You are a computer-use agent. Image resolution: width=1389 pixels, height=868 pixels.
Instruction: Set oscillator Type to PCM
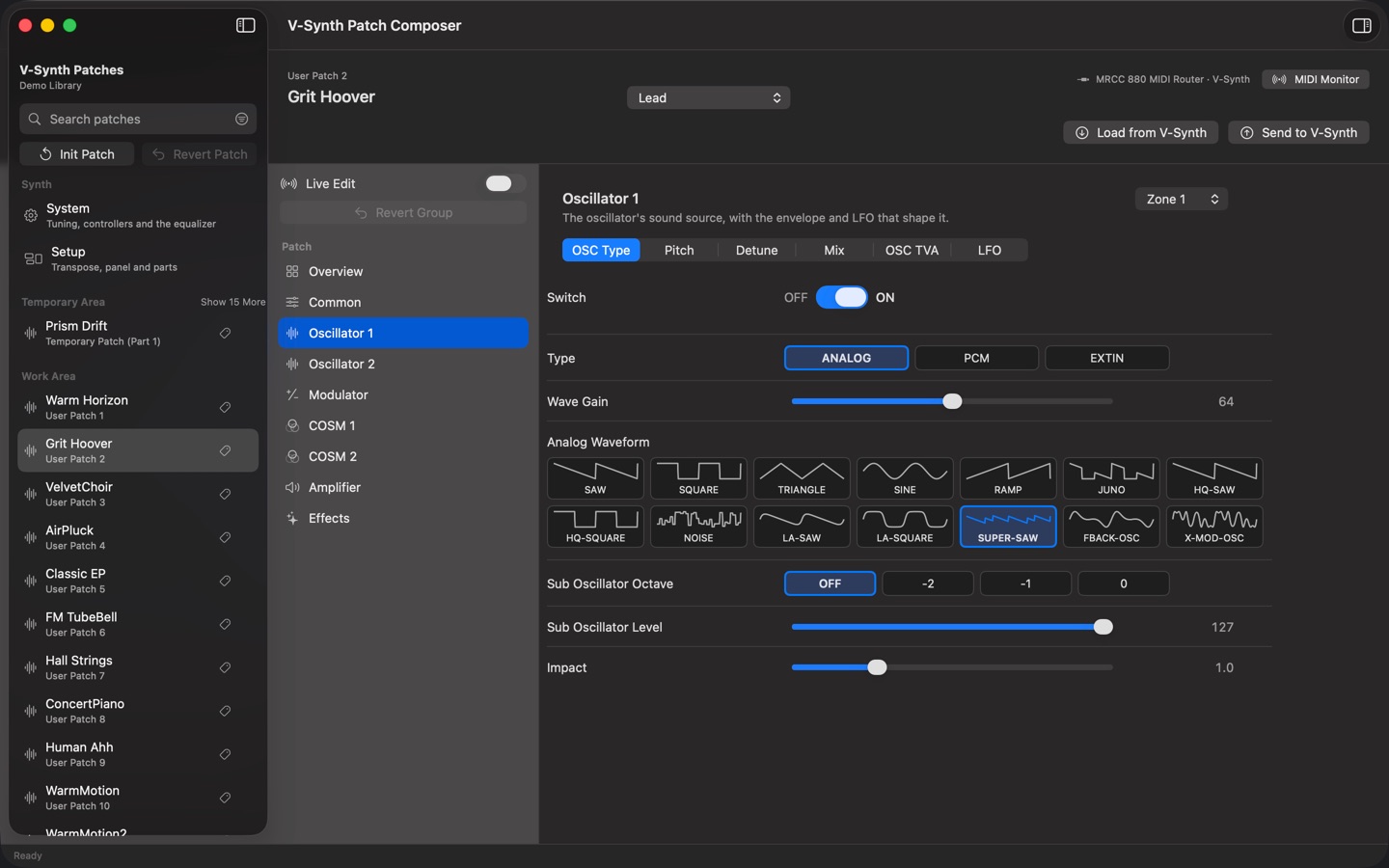[x=976, y=358]
